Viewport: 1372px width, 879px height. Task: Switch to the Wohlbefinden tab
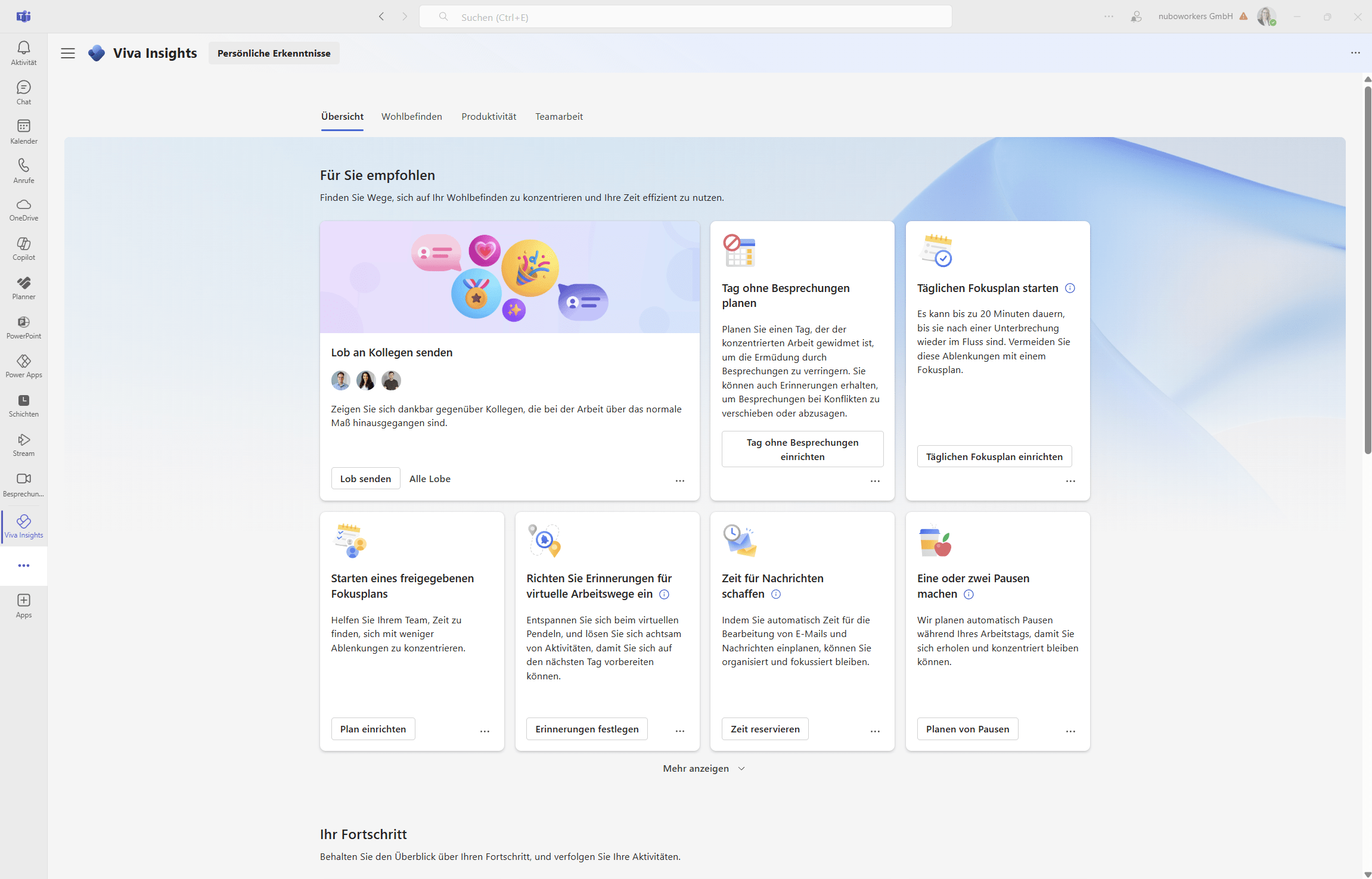(411, 116)
